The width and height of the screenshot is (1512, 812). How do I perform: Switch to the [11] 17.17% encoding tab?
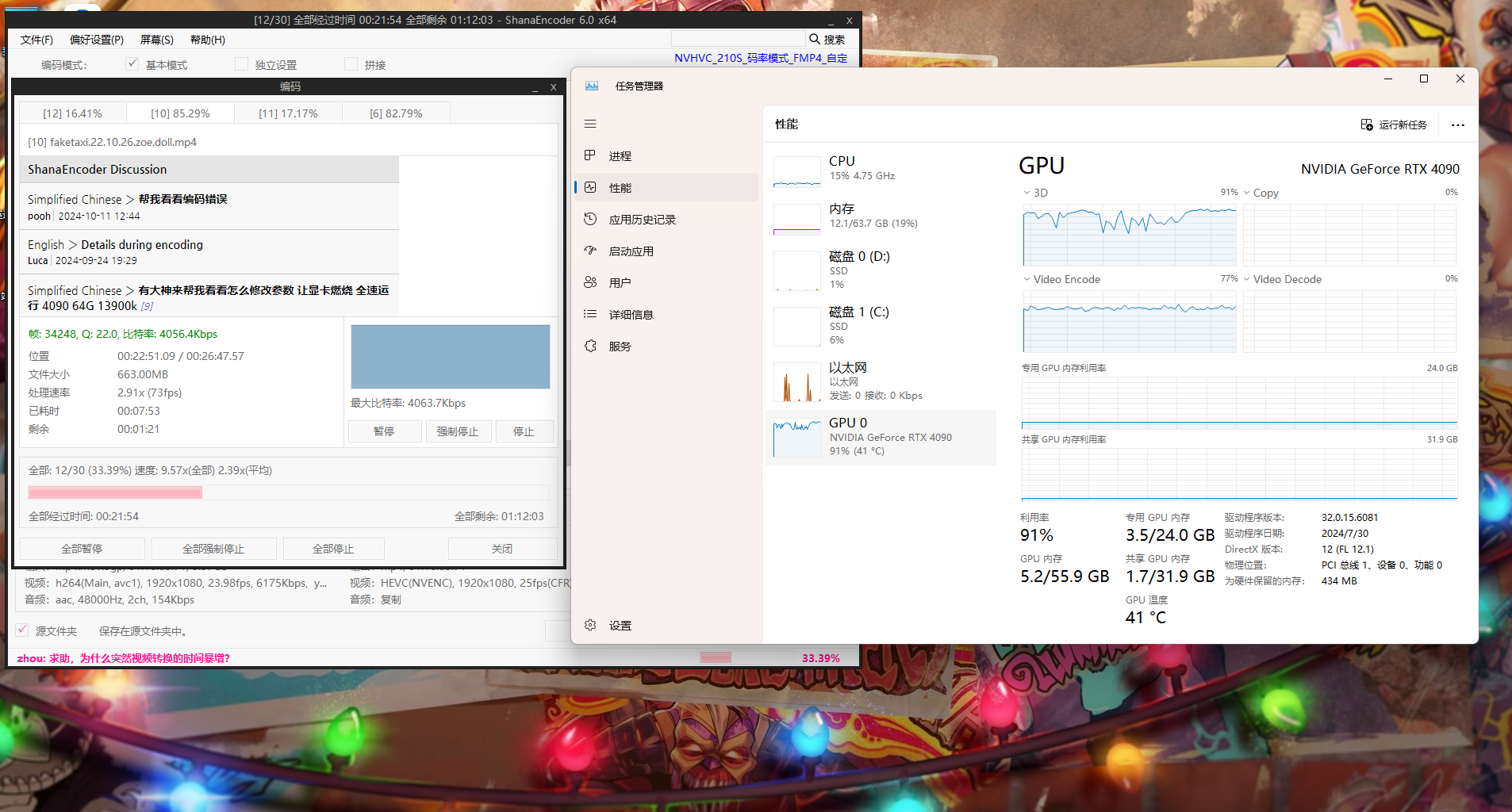click(288, 113)
